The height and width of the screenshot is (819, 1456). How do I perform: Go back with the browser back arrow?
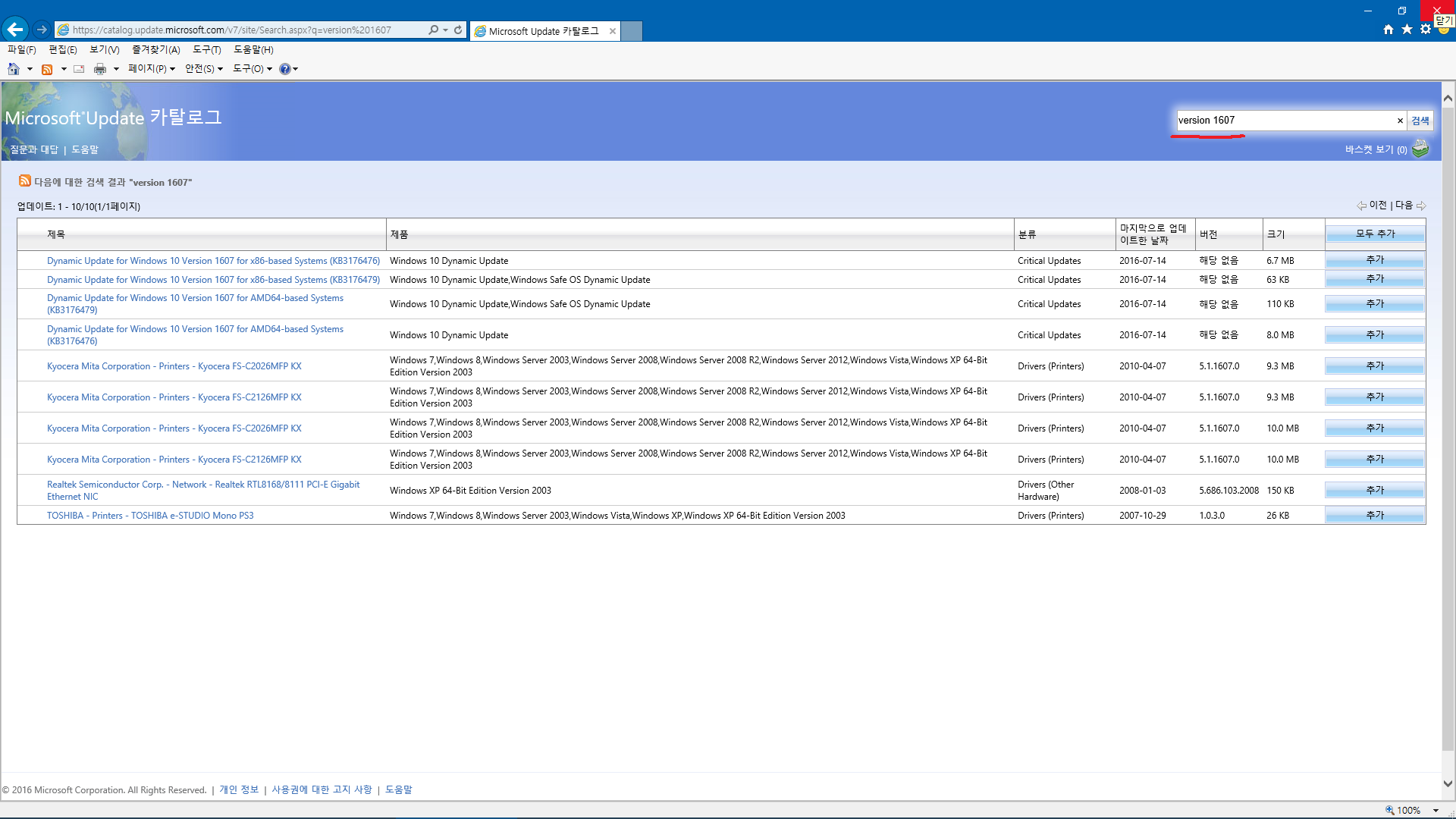15,30
